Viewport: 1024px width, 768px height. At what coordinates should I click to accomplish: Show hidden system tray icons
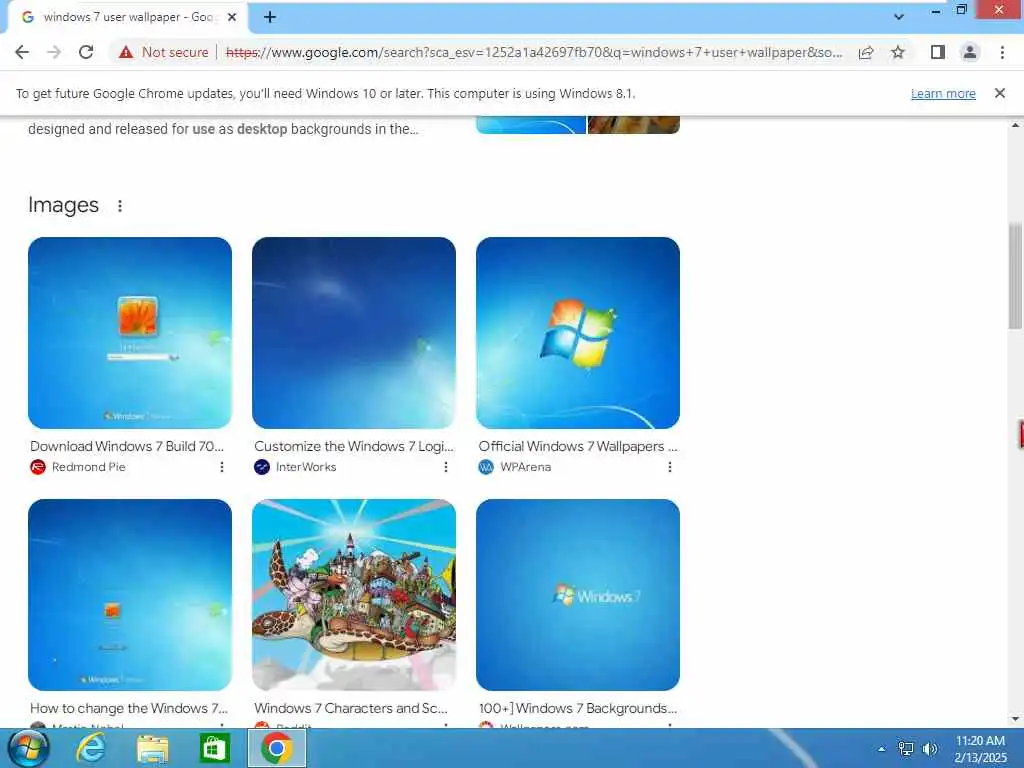click(x=882, y=749)
